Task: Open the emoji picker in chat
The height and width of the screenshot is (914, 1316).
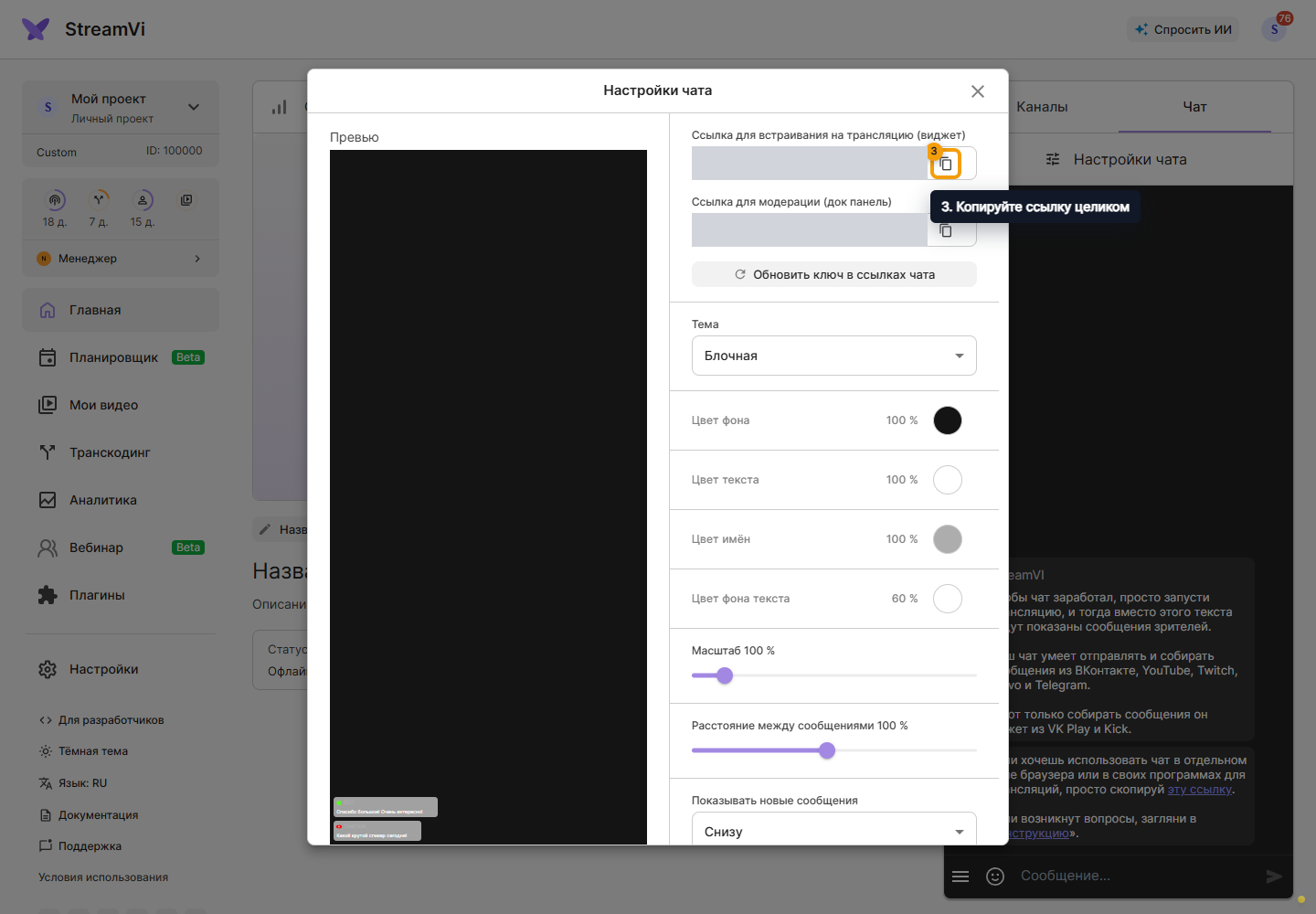Action: (x=995, y=877)
